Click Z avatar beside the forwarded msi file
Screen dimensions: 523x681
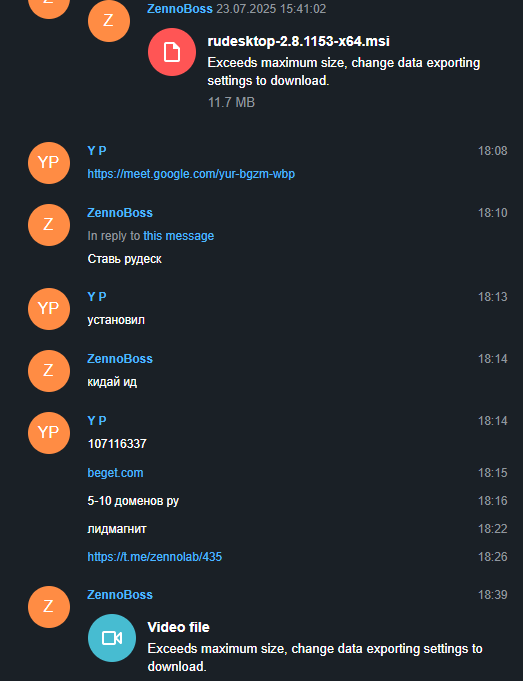pyautogui.click(x=109, y=21)
